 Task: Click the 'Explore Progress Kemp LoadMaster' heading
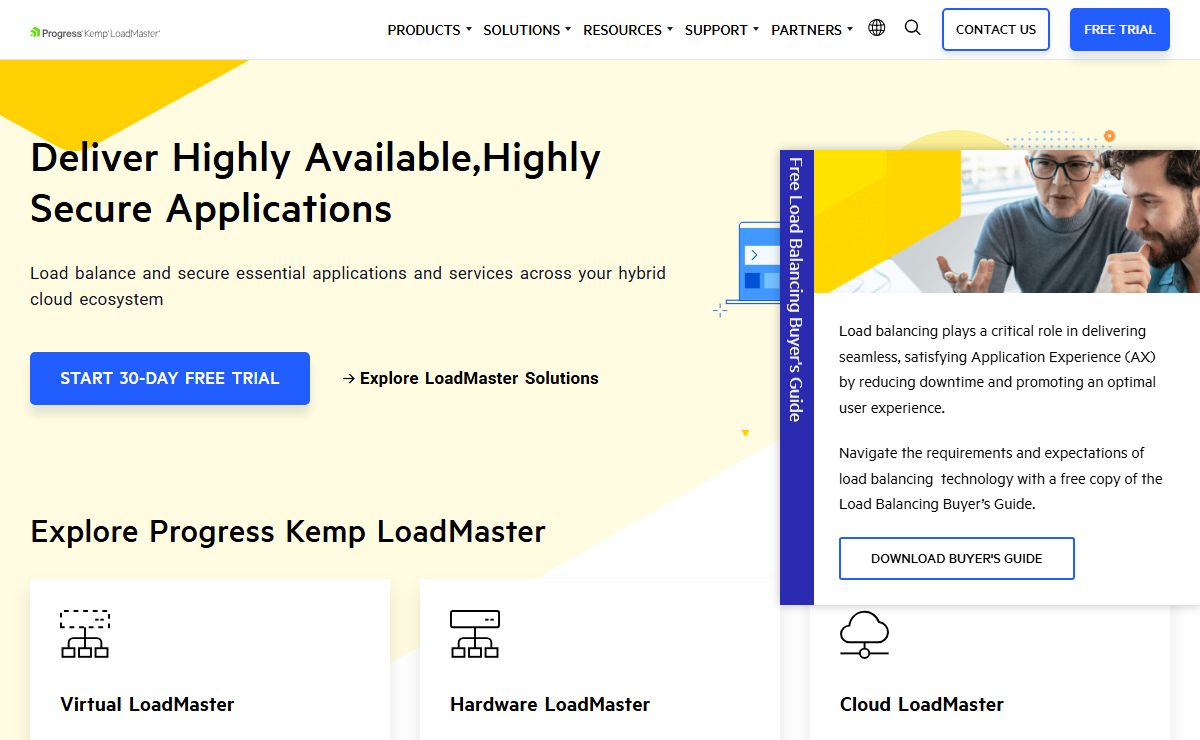(x=288, y=531)
